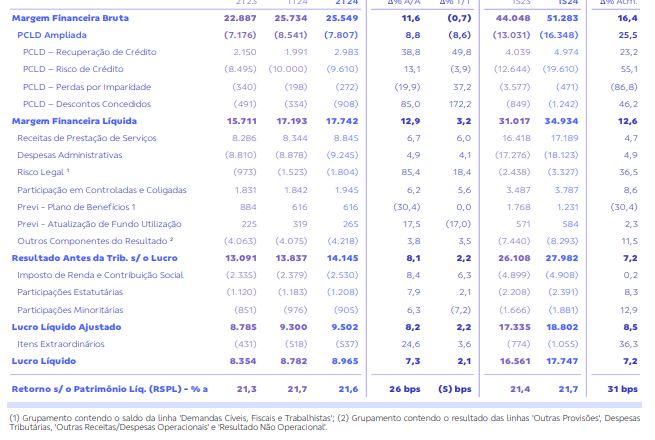This screenshot has width=655, height=440.
Task: Click the Margem Financeira Bruta row label
Action: pos(70,18)
